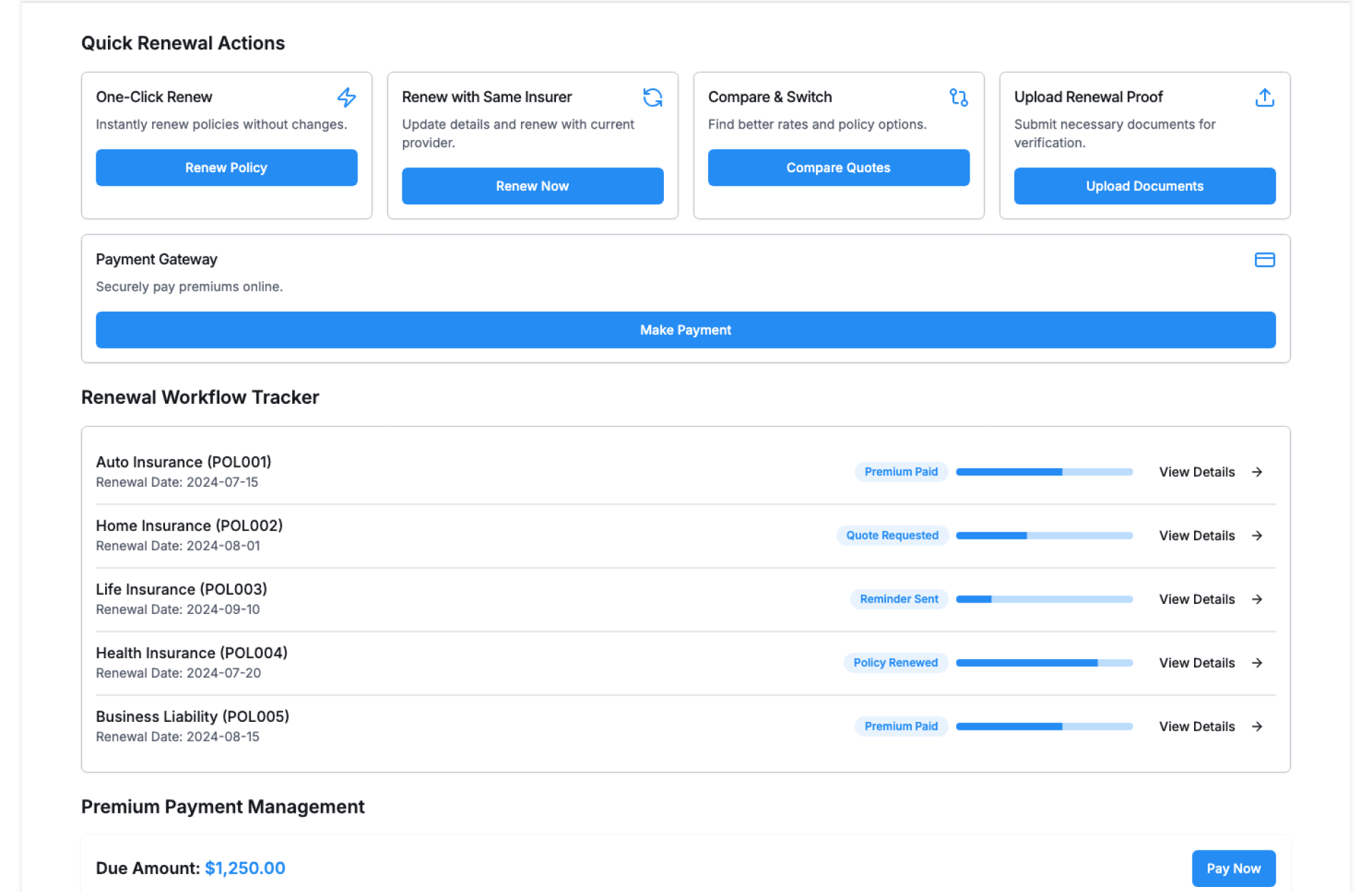Click Upload Documents button

1144,187
